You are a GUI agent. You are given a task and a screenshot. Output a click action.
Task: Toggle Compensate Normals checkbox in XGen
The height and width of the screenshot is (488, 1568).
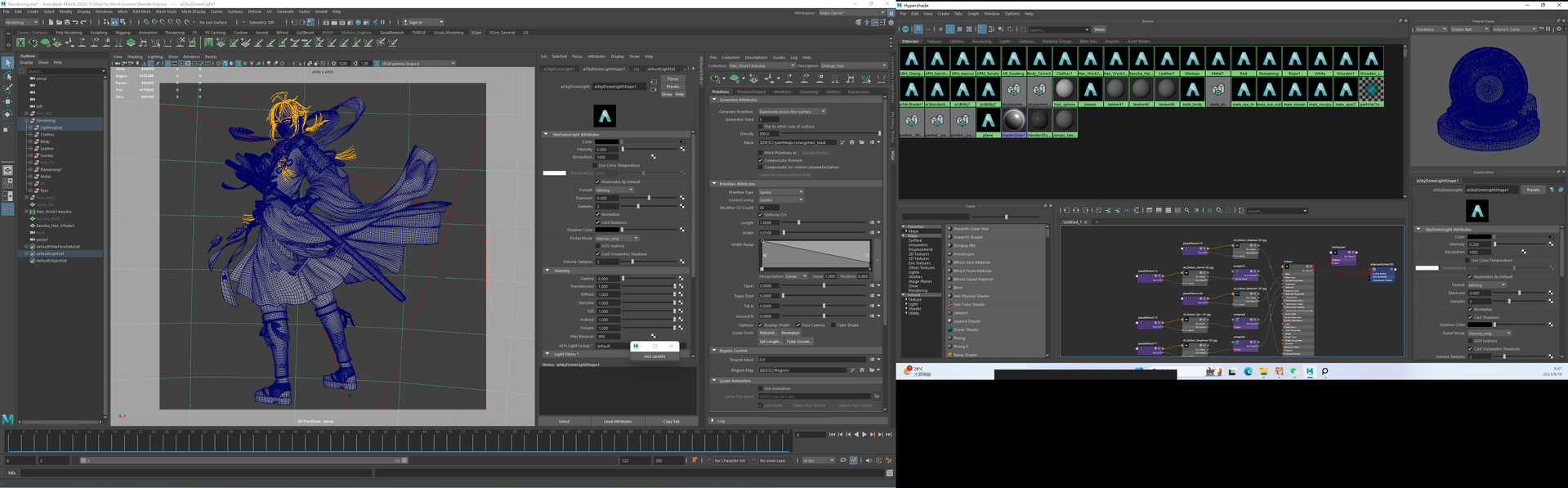click(x=761, y=160)
